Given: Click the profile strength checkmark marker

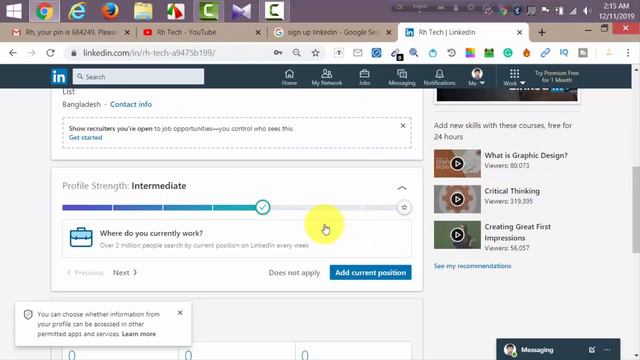Looking at the screenshot, I should pos(263,207).
